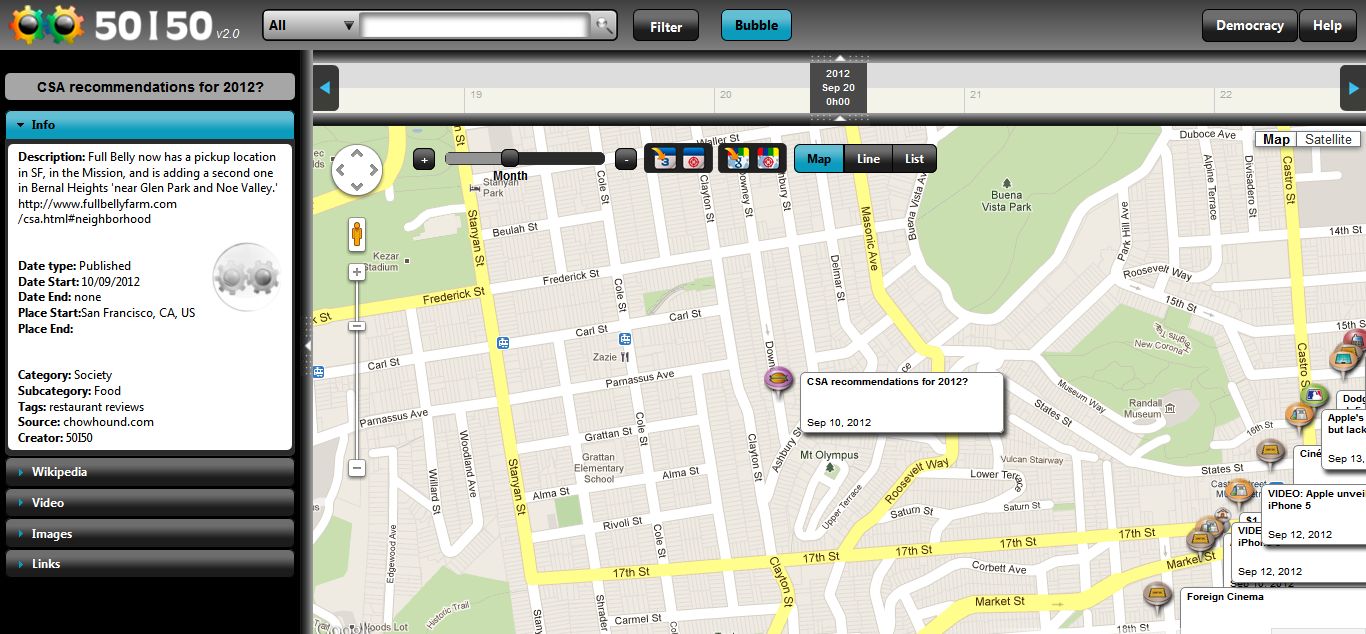Expand the Wikipedia section
The image size is (1366, 634).
click(150, 472)
